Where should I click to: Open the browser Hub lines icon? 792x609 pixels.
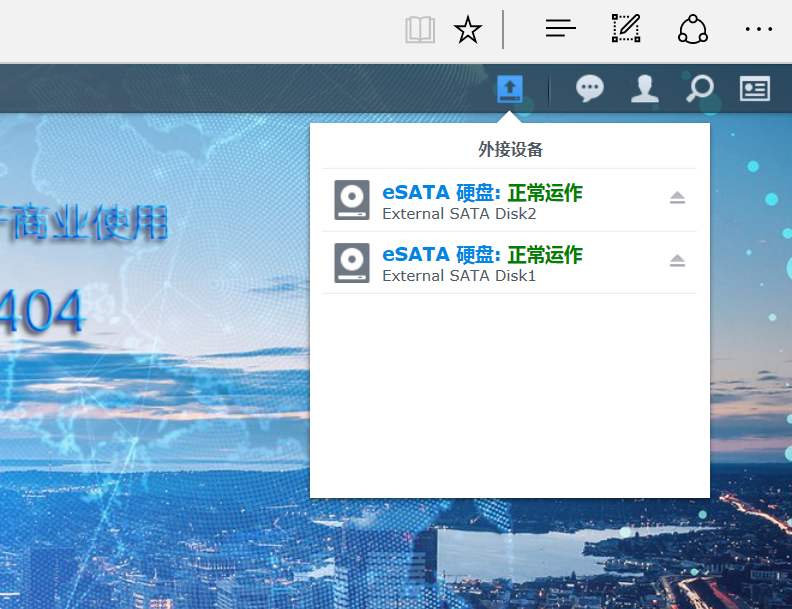click(561, 28)
